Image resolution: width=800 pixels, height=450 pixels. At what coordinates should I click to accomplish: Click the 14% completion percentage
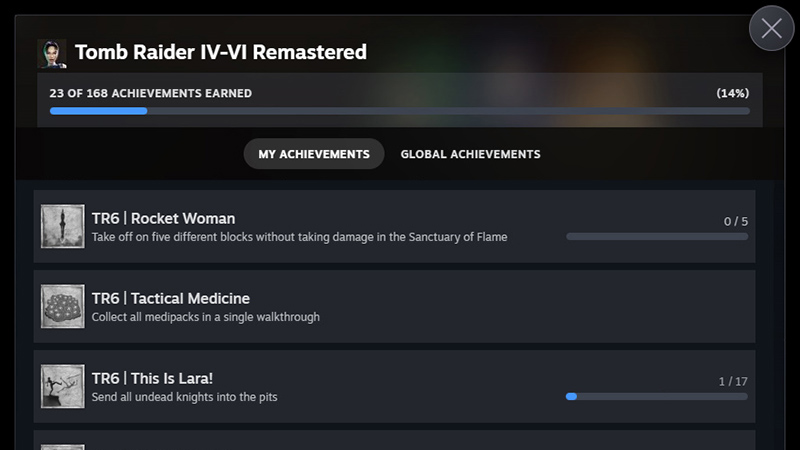pyautogui.click(x=732, y=94)
